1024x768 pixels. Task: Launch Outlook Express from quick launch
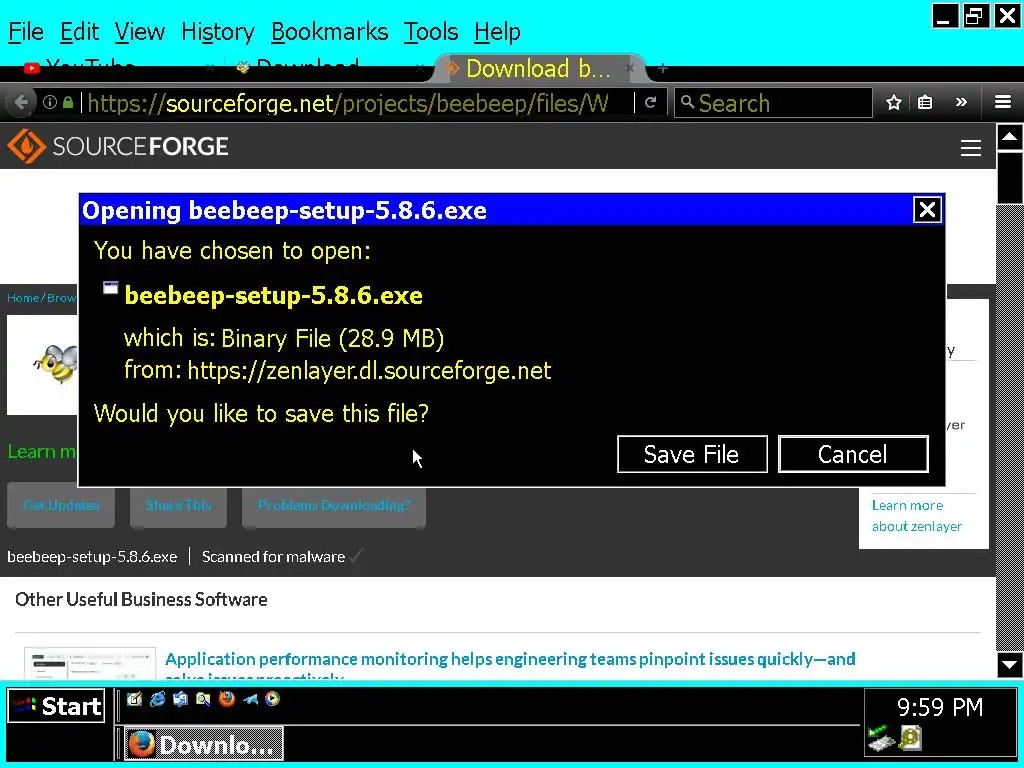tap(180, 699)
